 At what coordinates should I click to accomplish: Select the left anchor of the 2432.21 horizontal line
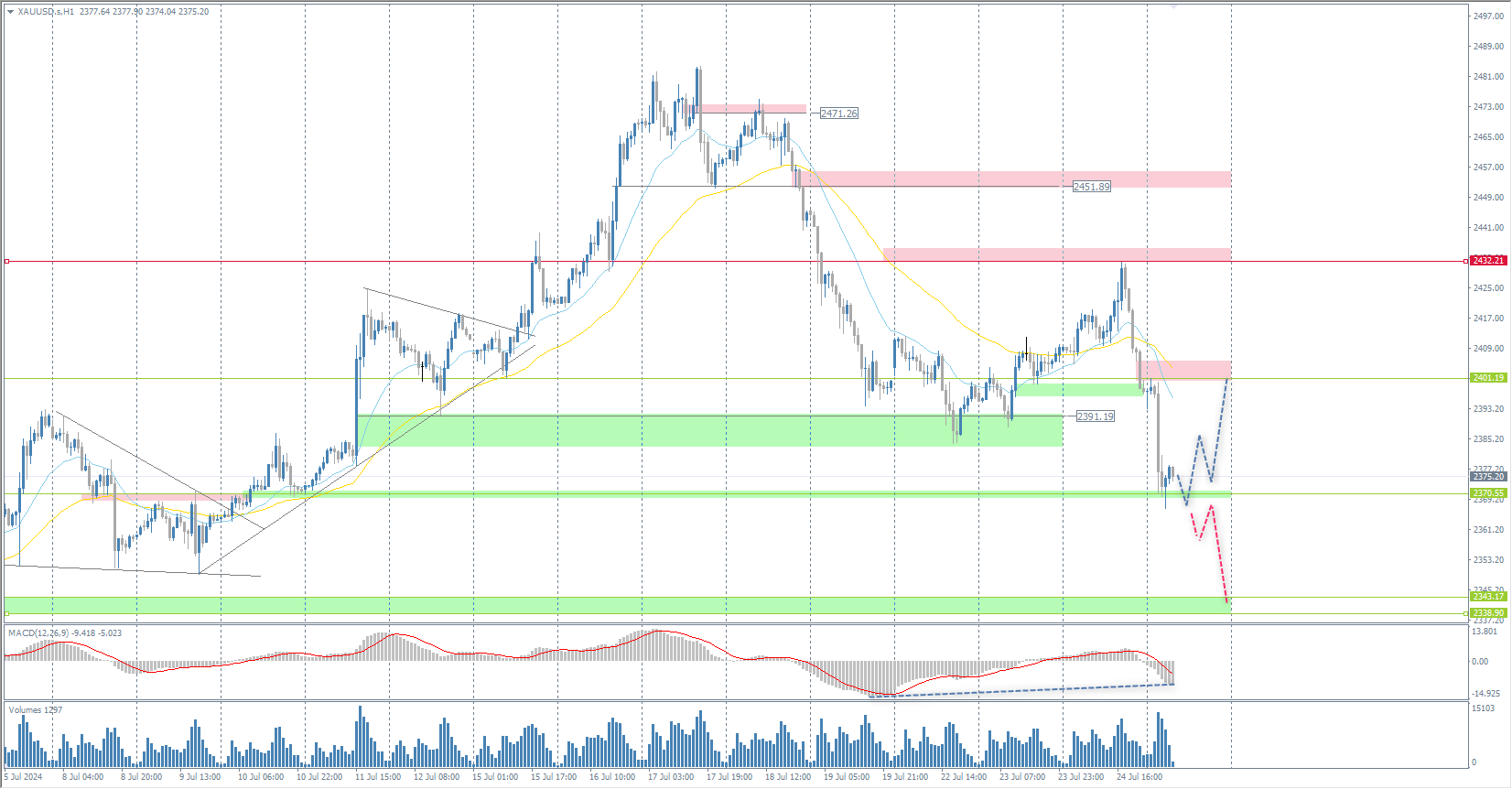6,261
